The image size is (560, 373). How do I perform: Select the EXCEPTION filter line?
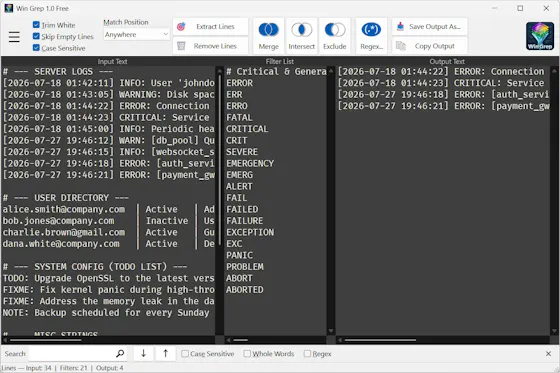pos(250,232)
